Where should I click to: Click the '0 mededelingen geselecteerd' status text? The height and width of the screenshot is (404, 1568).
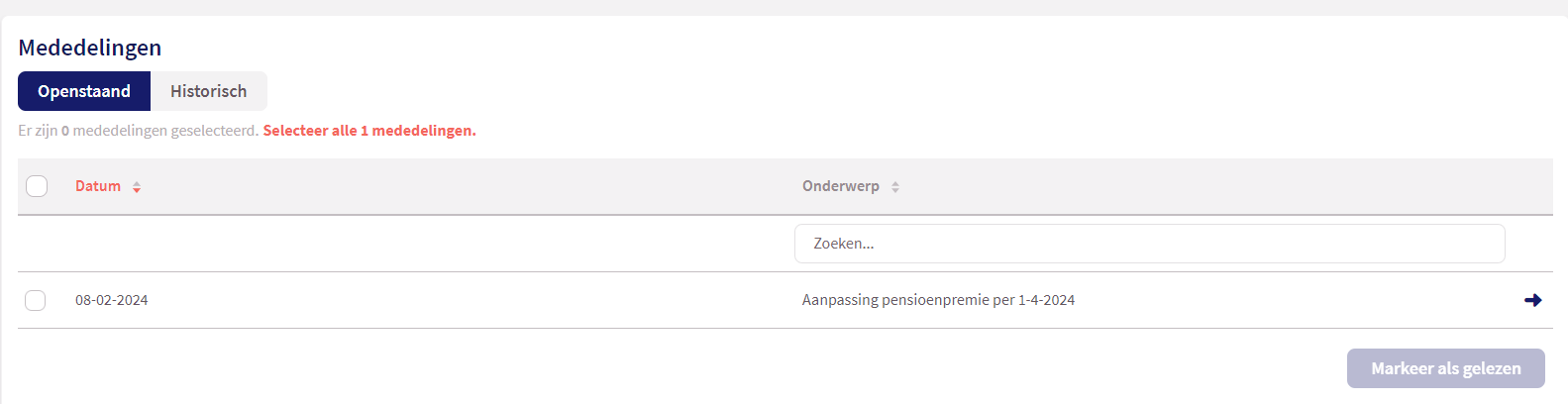pos(159,131)
